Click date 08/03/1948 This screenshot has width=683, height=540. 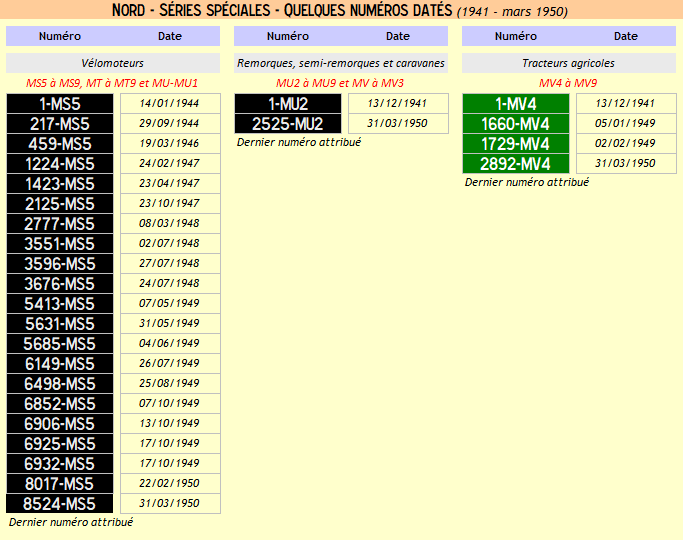(170, 224)
